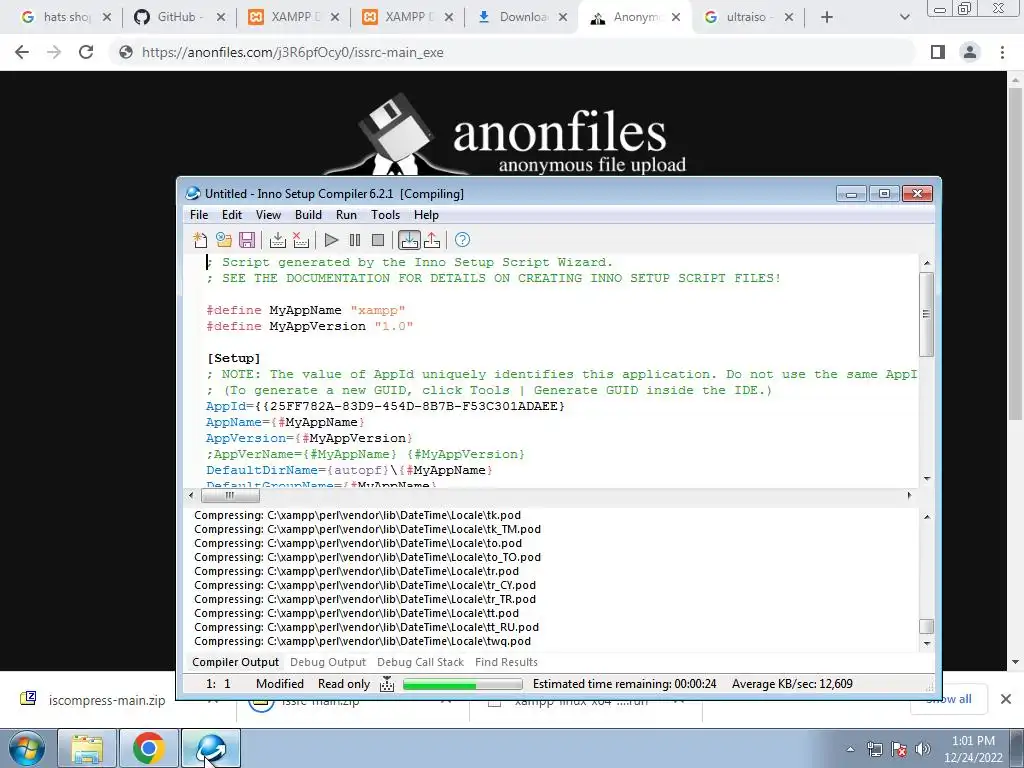This screenshot has width=1024, height=768.
Task: Switch to the first XAMPP Chrome tab
Action: (293, 17)
